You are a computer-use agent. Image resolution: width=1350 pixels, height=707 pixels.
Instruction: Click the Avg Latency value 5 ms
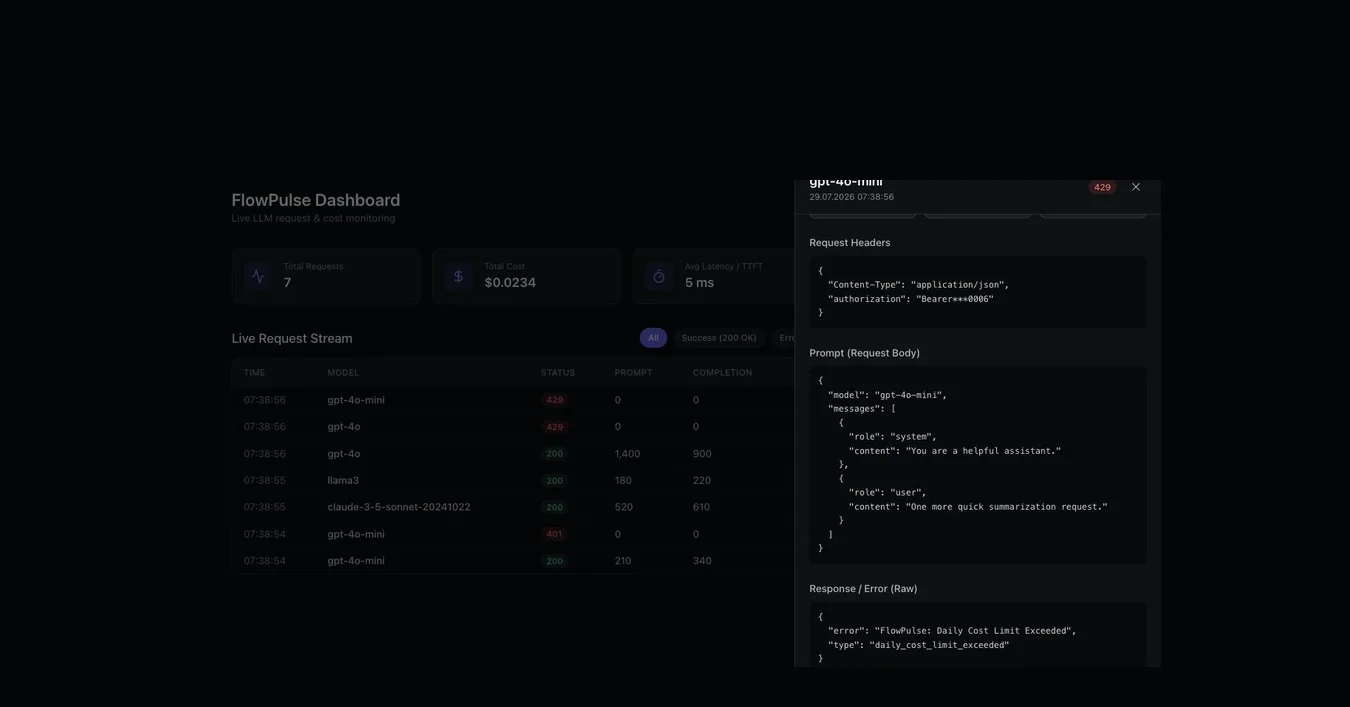pos(699,283)
